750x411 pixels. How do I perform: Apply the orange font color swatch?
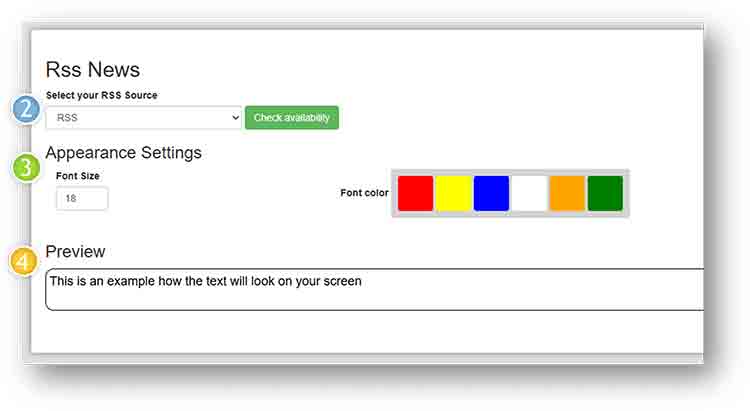pos(567,193)
